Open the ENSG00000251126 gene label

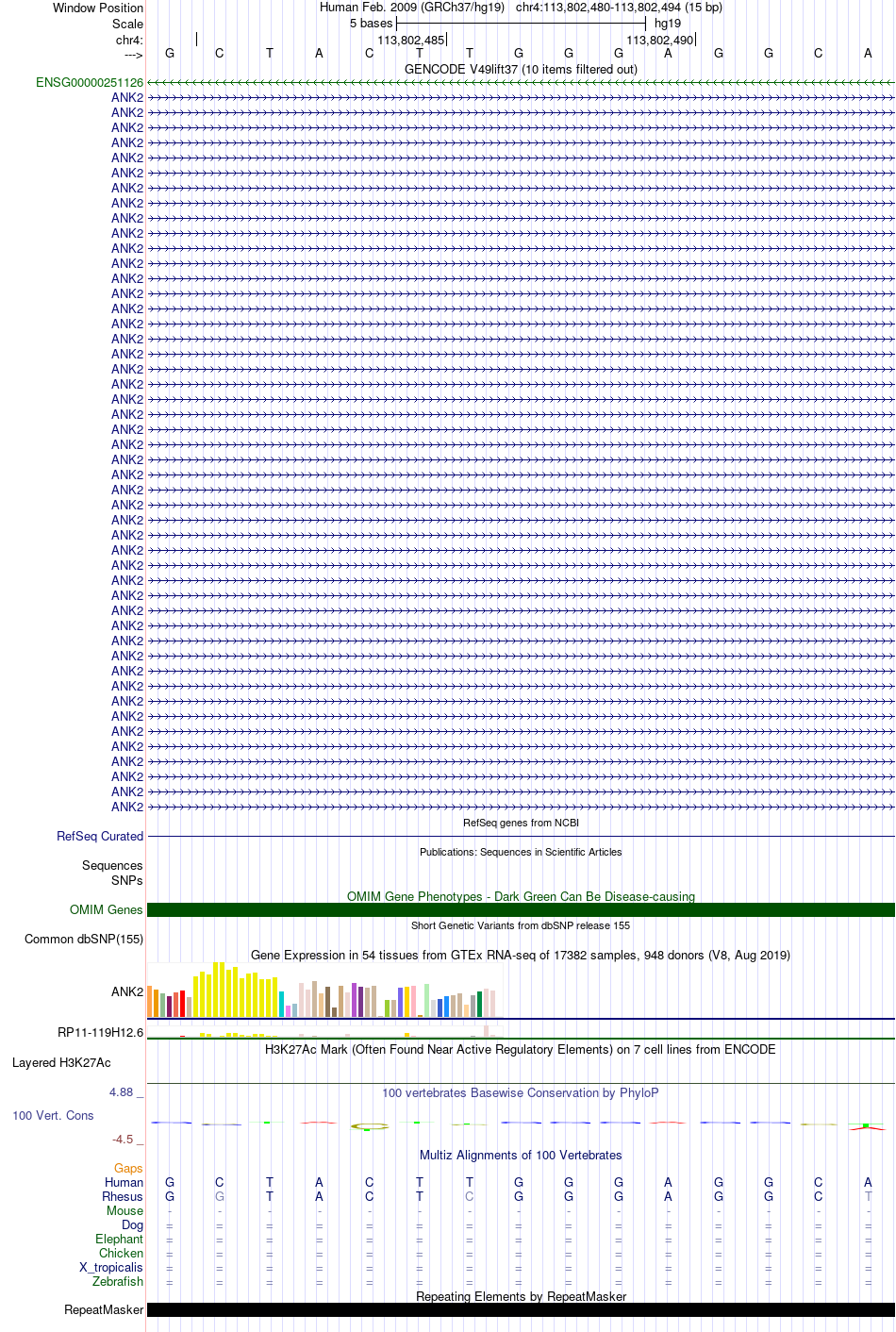[90, 83]
